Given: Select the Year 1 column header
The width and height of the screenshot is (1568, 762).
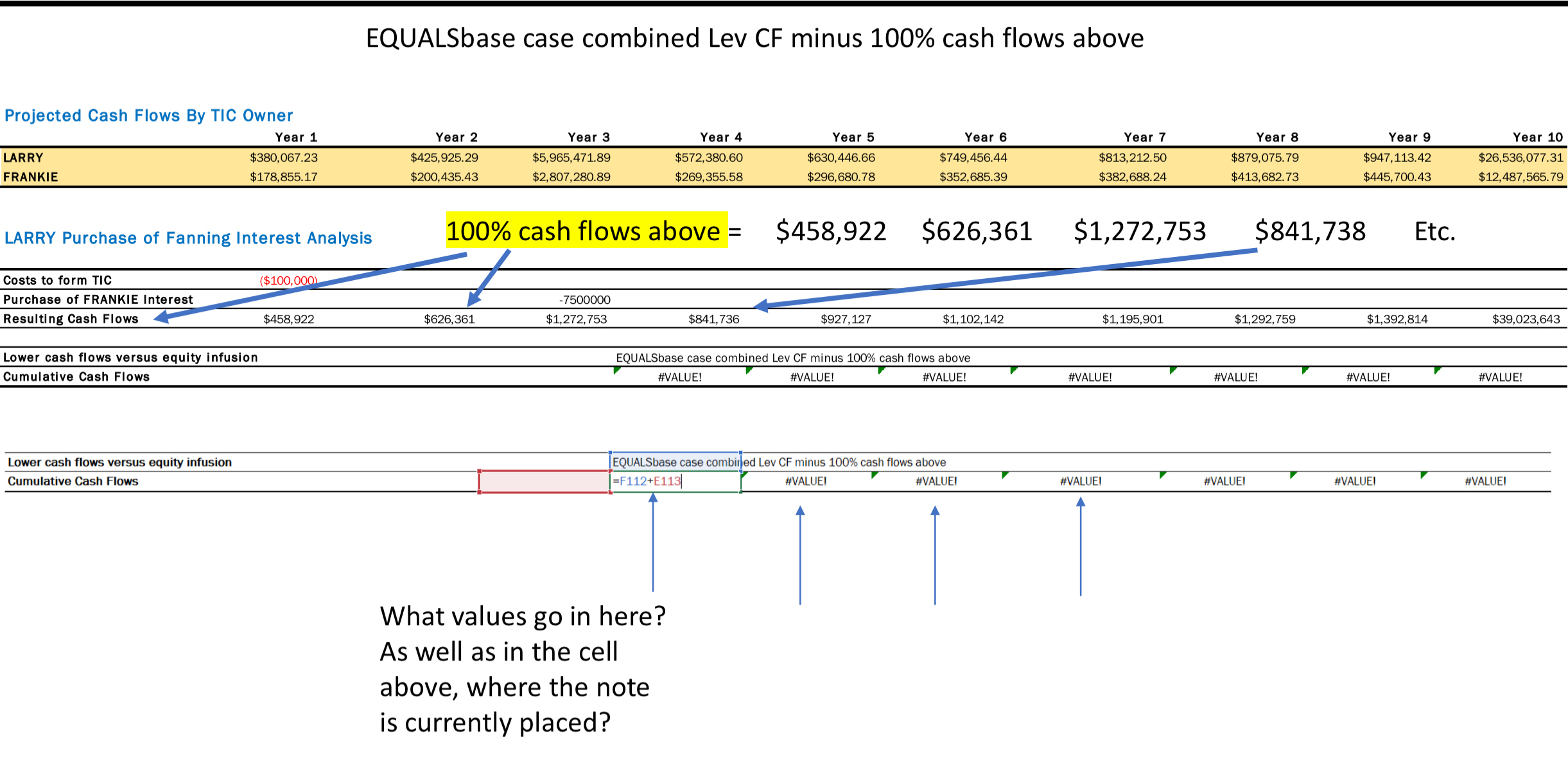Looking at the screenshot, I should (296, 137).
